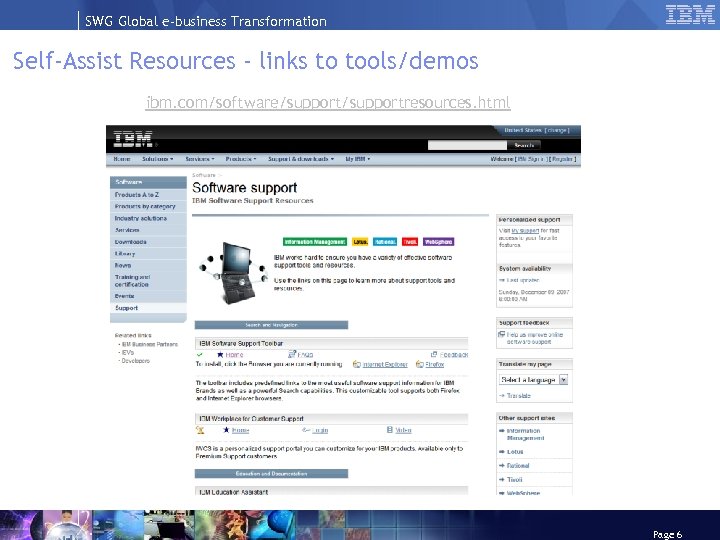This screenshot has height=540, width=720.
Task: Select the highlighted Support item in sidebar
Action: [148, 308]
